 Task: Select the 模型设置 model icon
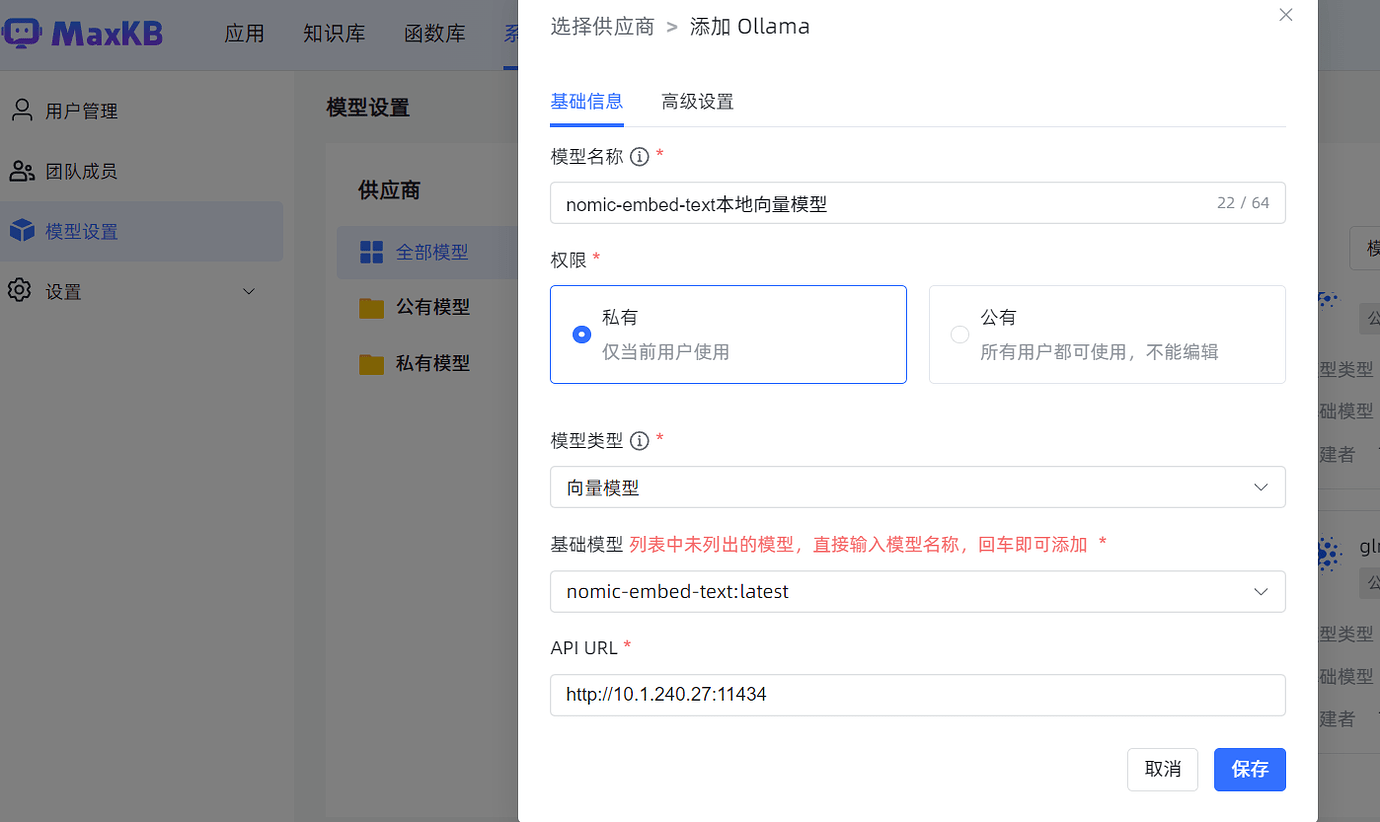tap(22, 231)
